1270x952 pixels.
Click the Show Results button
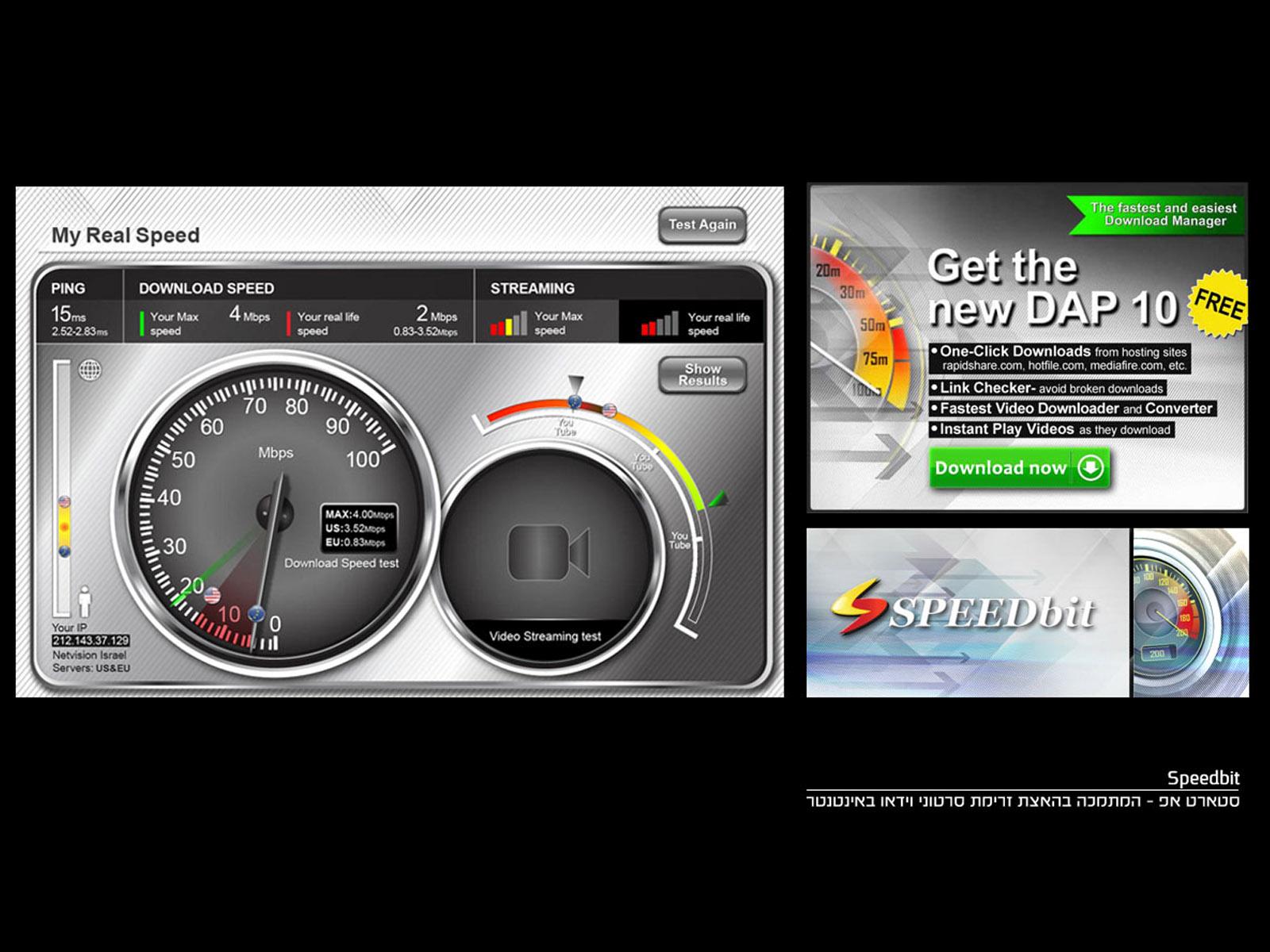click(x=702, y=374)
